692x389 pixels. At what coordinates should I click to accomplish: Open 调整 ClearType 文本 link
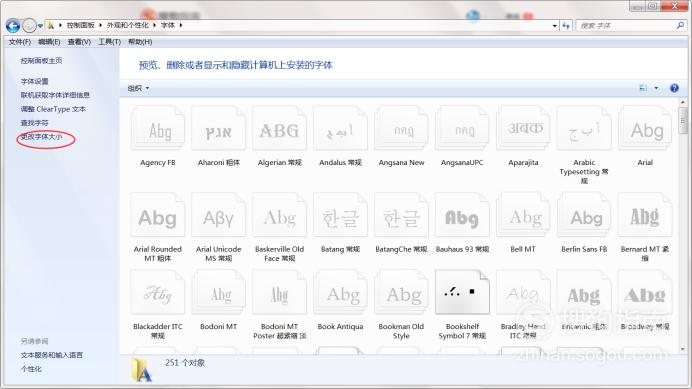pyautogui.click(x=53, y=109)
